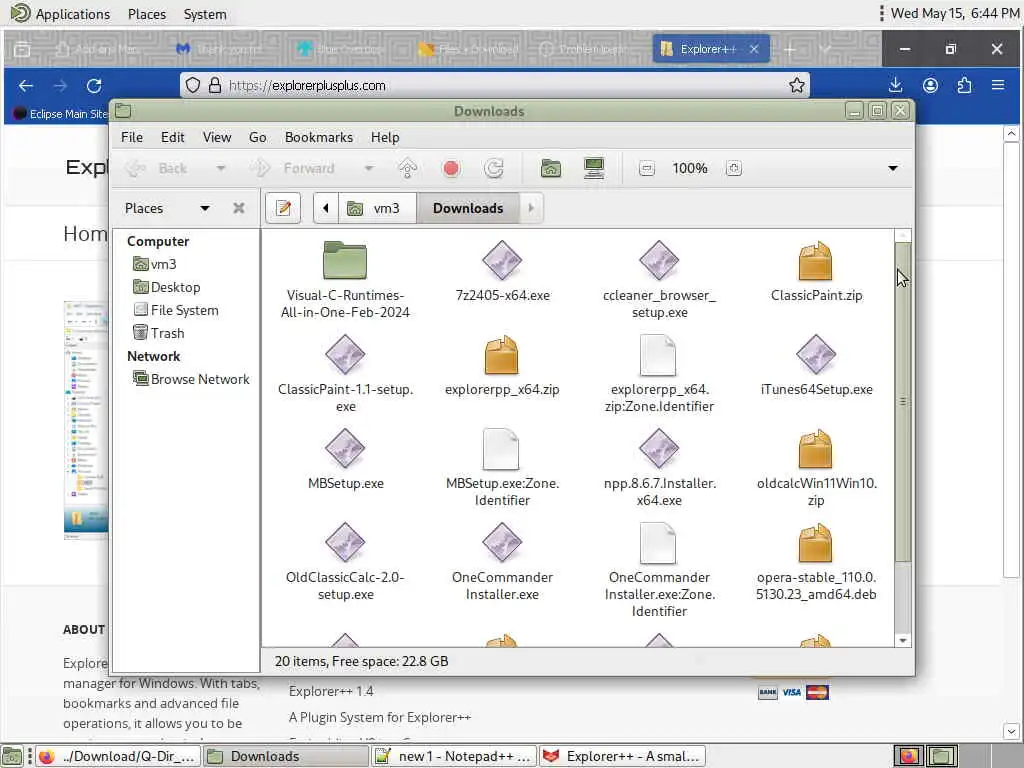Open view mode dropdown at toolbar end
The height and width of the screenshot is (768, 1024).
893,168
